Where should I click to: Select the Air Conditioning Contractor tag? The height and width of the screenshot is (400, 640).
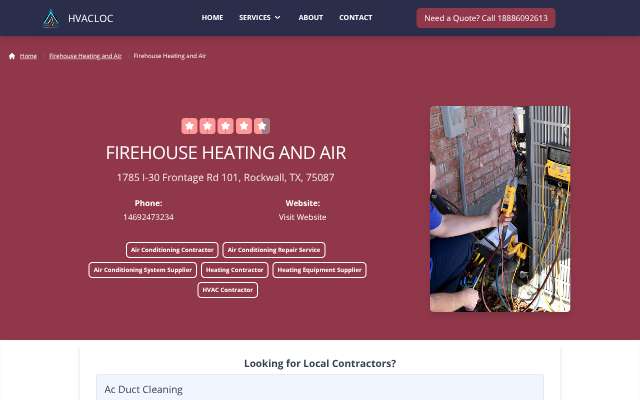(x=172, y=250)
